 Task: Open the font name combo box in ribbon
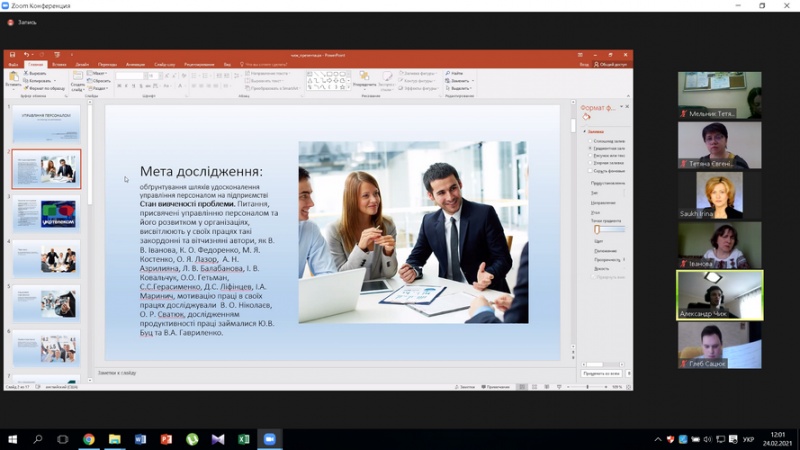[131, 76]
